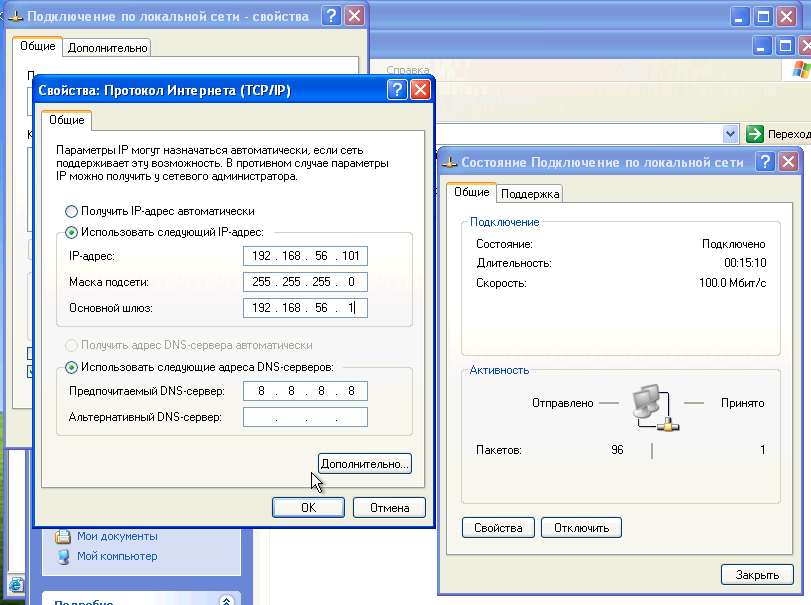Select obtain DNS server address automatically

pyautogui.click(x=71, y=345)
